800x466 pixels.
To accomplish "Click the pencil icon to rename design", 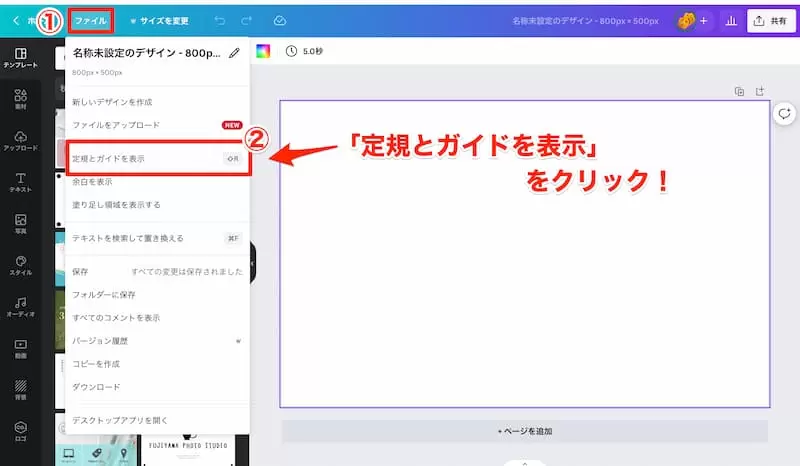I will pos(234,53).
